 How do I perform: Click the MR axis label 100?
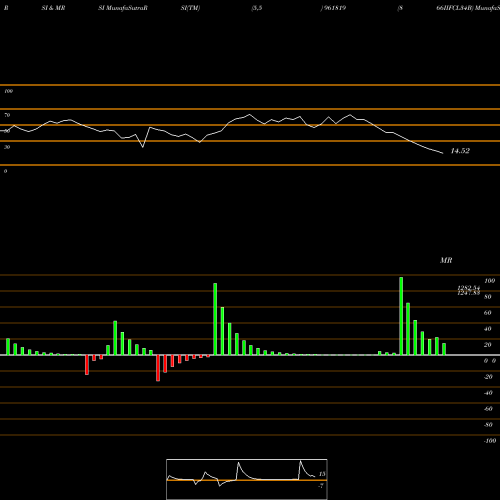pos(489,281)
